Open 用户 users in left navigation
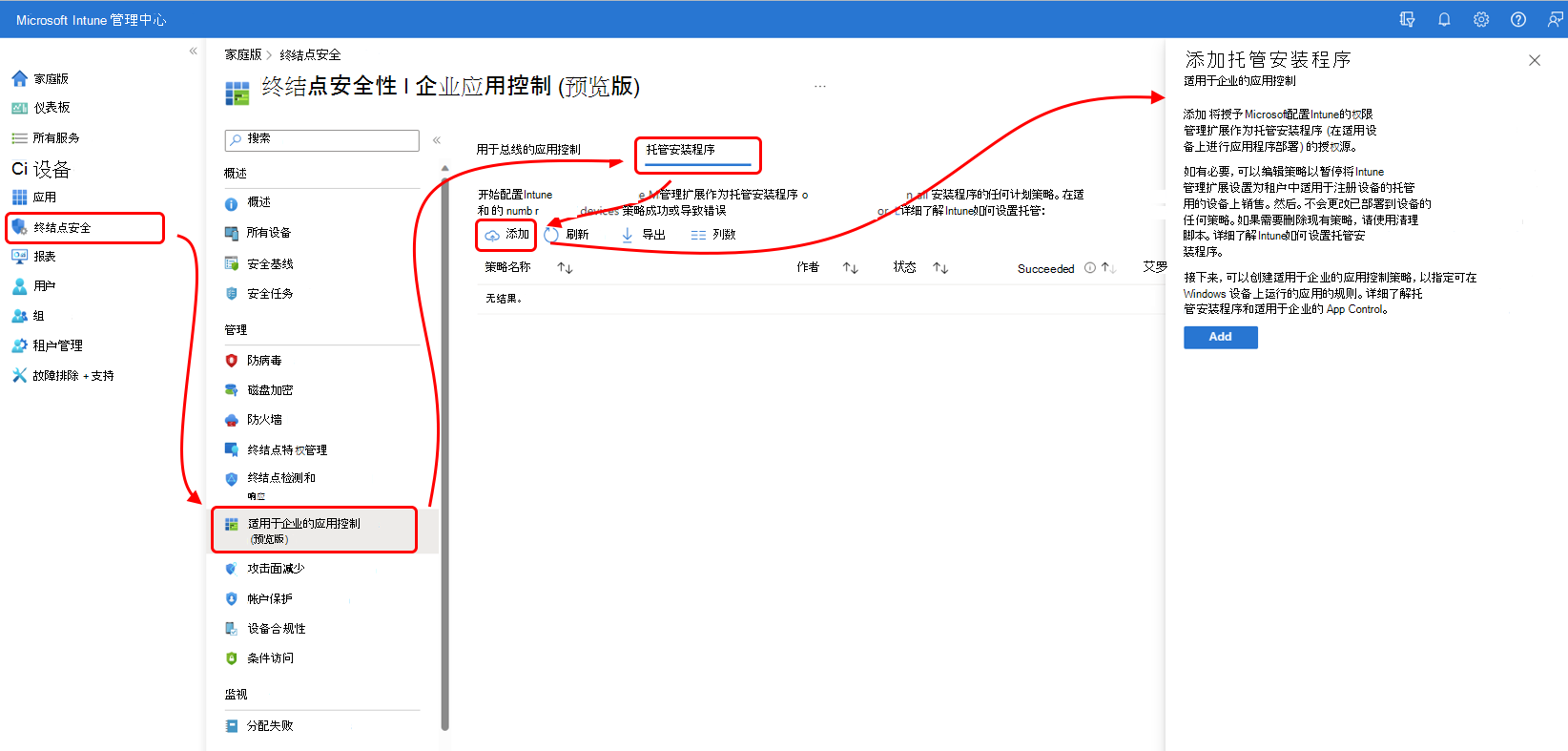Image resolution: width=1568 pixels, height=751 pixels. [34, 286]
